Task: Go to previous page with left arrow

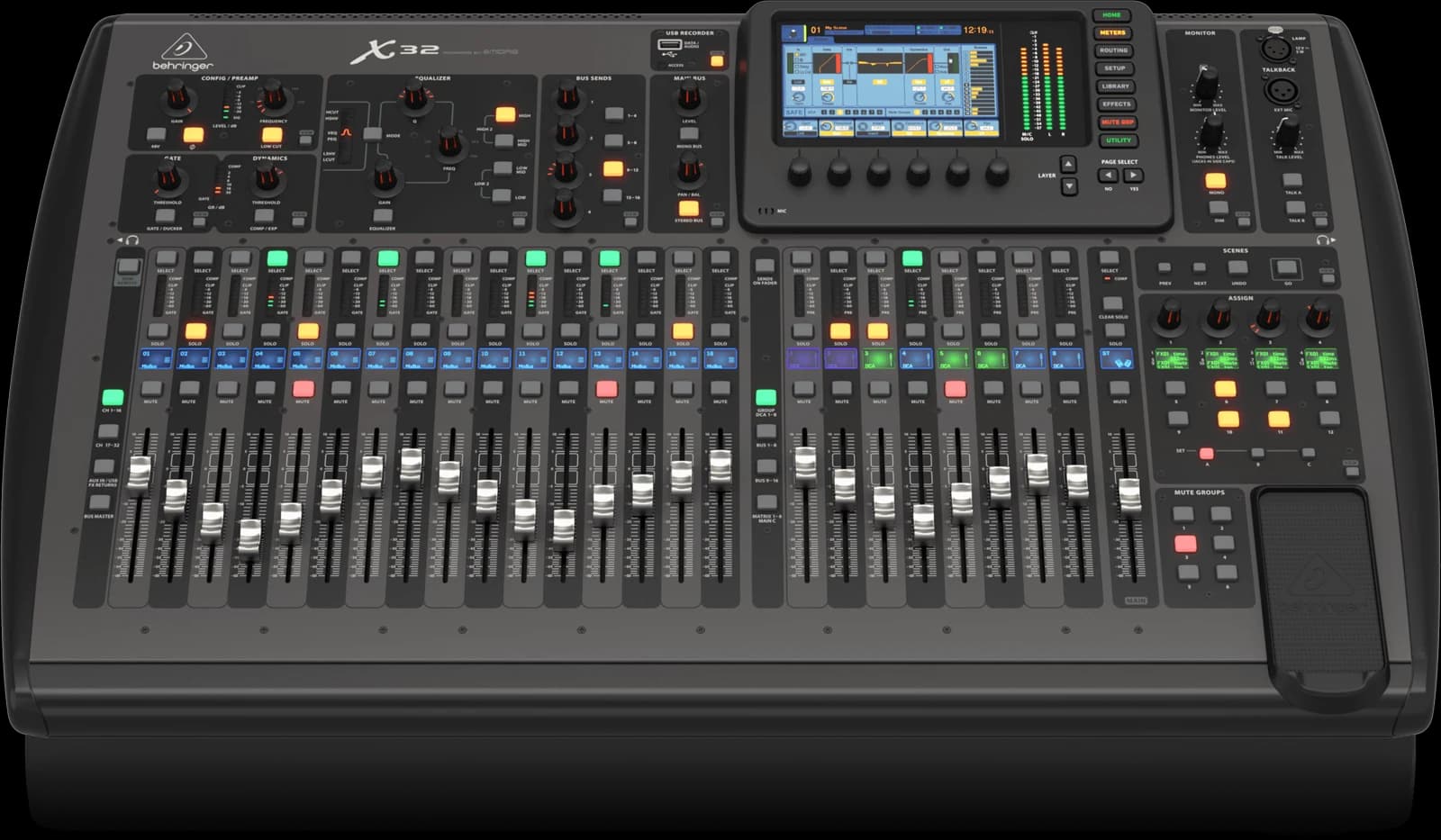Action: click(x=1108, y=176)
